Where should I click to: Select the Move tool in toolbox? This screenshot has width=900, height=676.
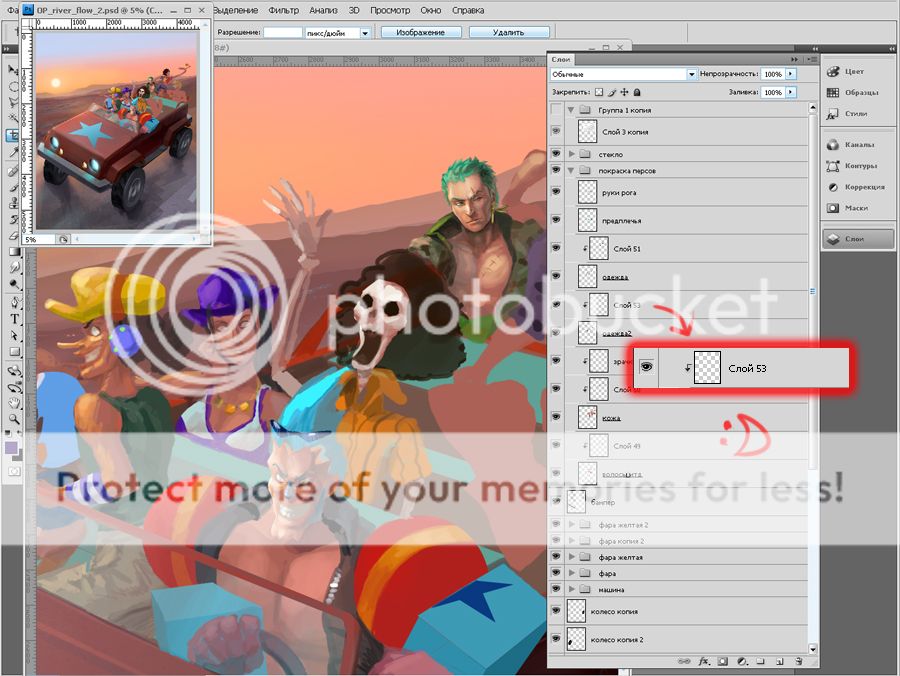click(x=13, y=70)
